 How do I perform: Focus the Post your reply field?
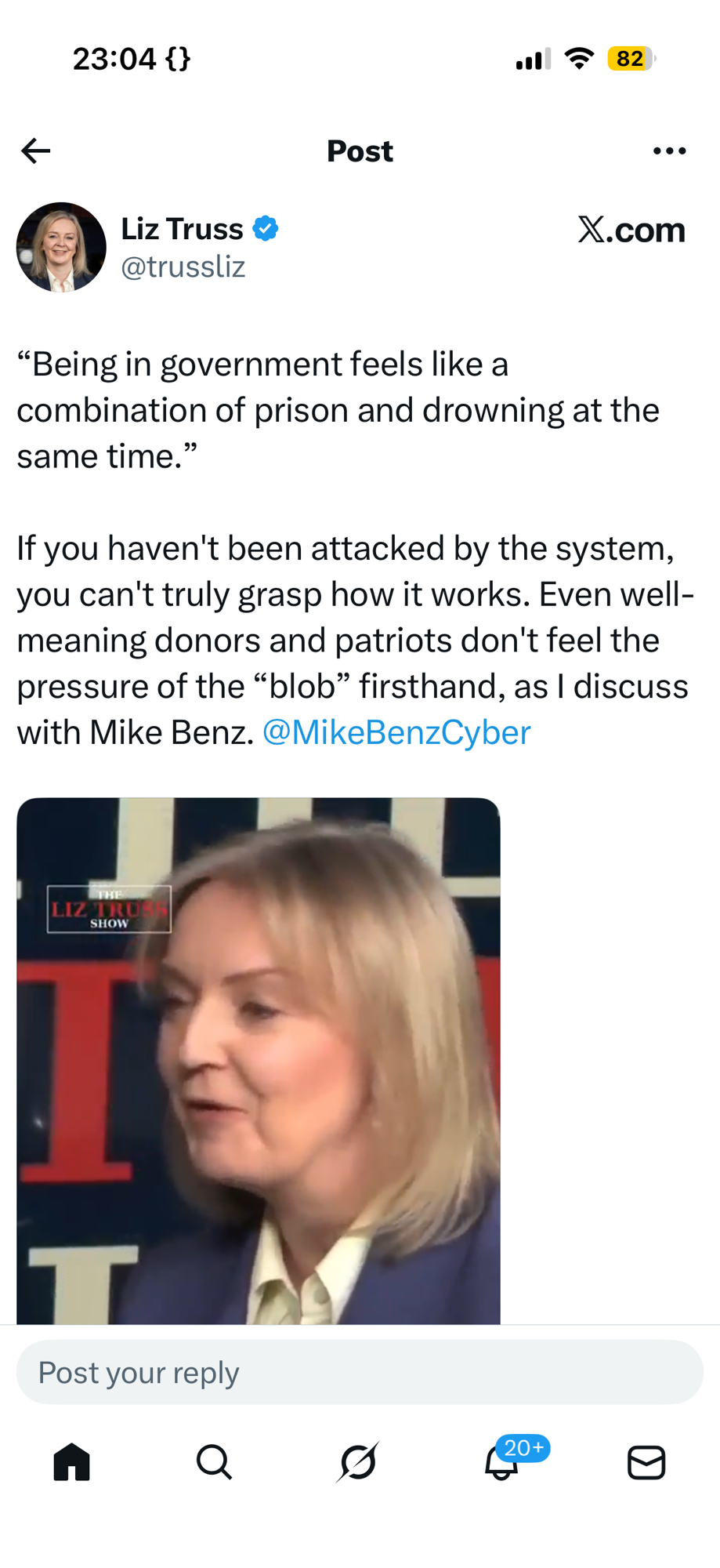tap(360, 1372)
